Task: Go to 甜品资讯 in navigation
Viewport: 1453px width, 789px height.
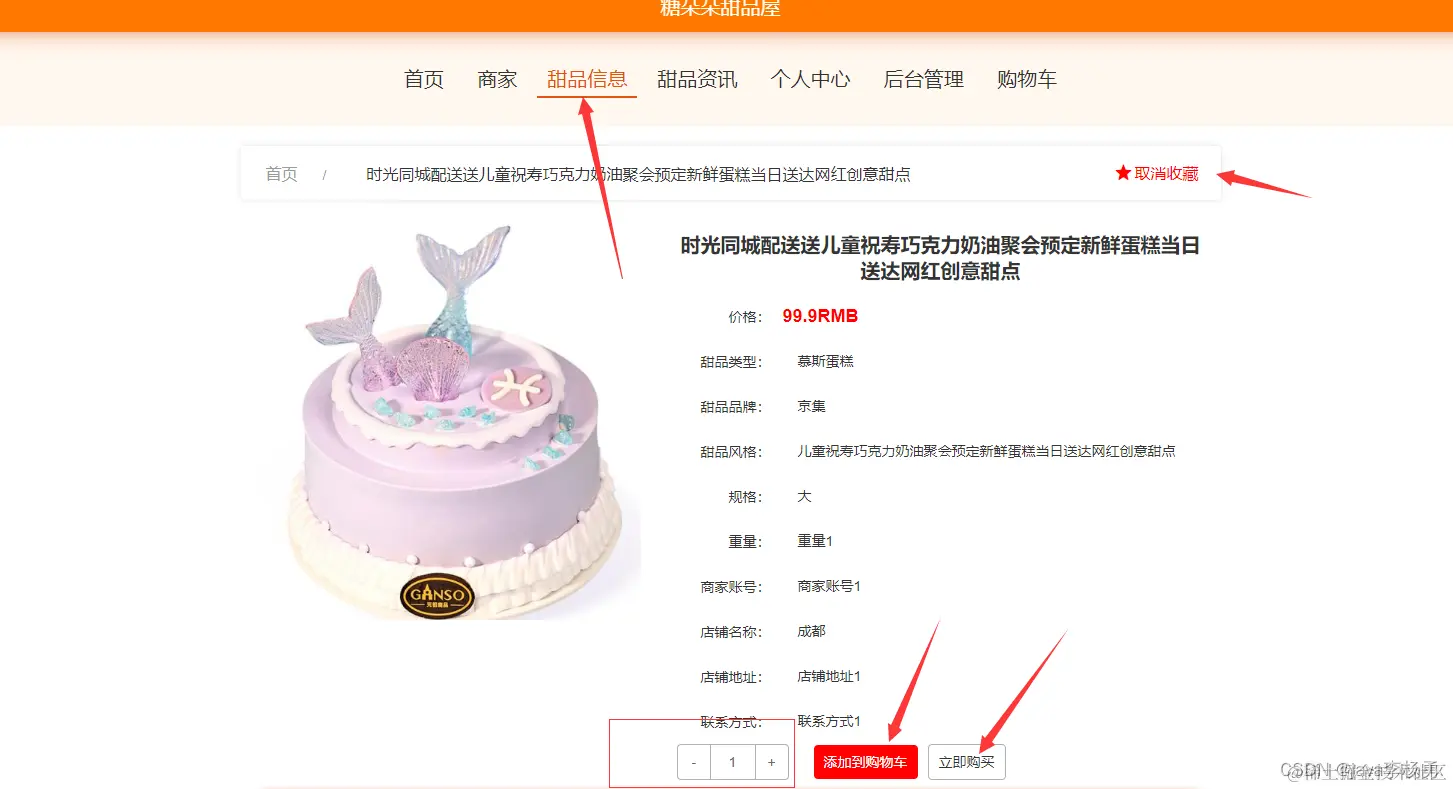Action: (697, 79)
